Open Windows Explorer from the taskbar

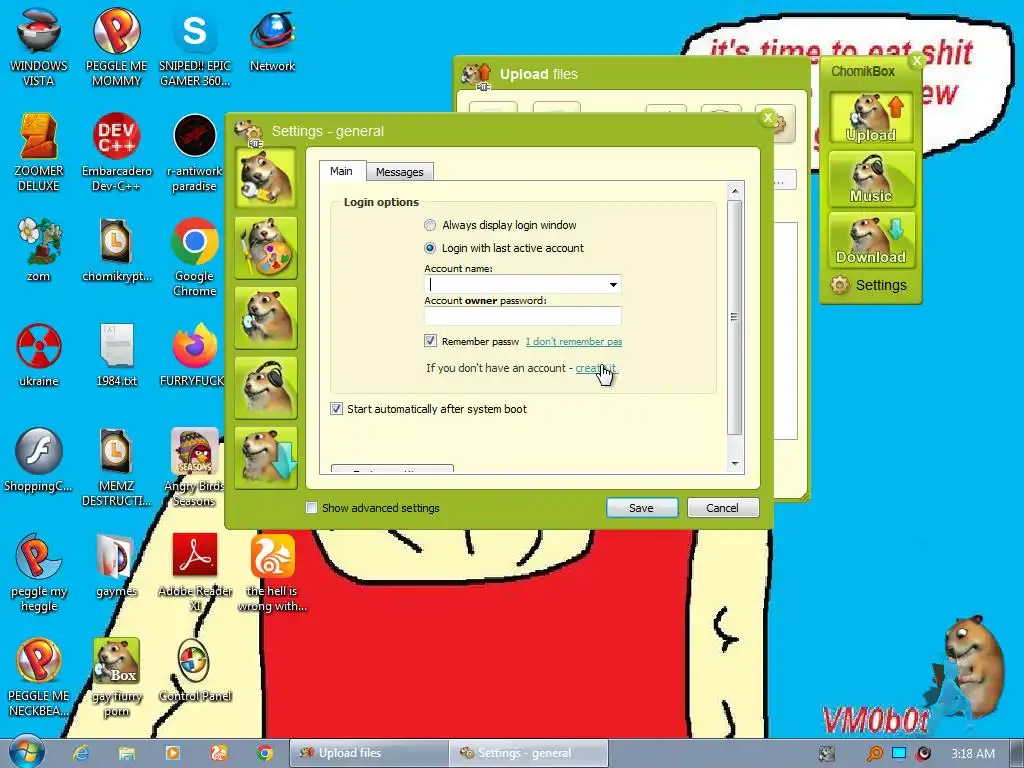point(127,753)
